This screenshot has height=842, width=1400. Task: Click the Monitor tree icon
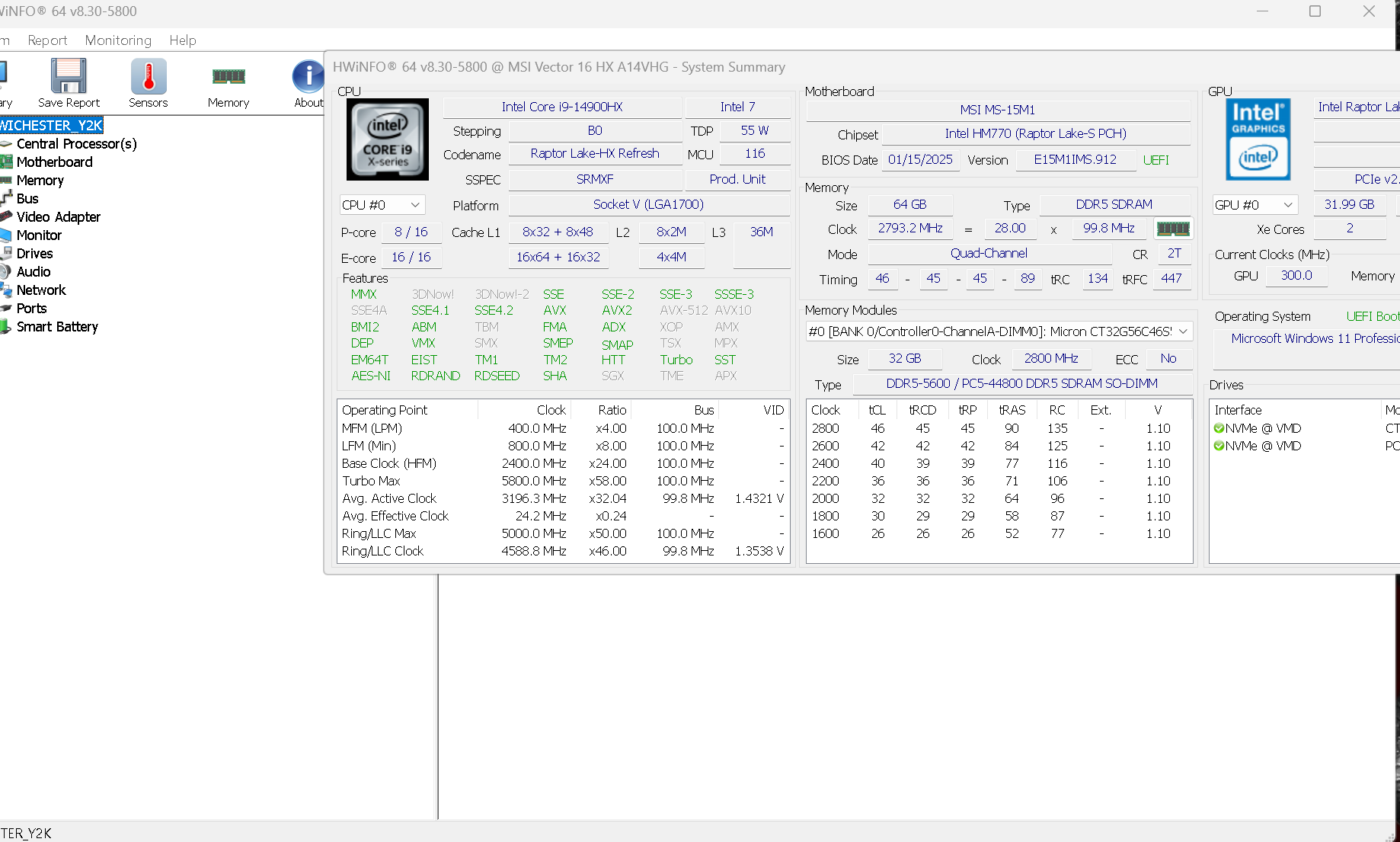(x=5, y=235)
